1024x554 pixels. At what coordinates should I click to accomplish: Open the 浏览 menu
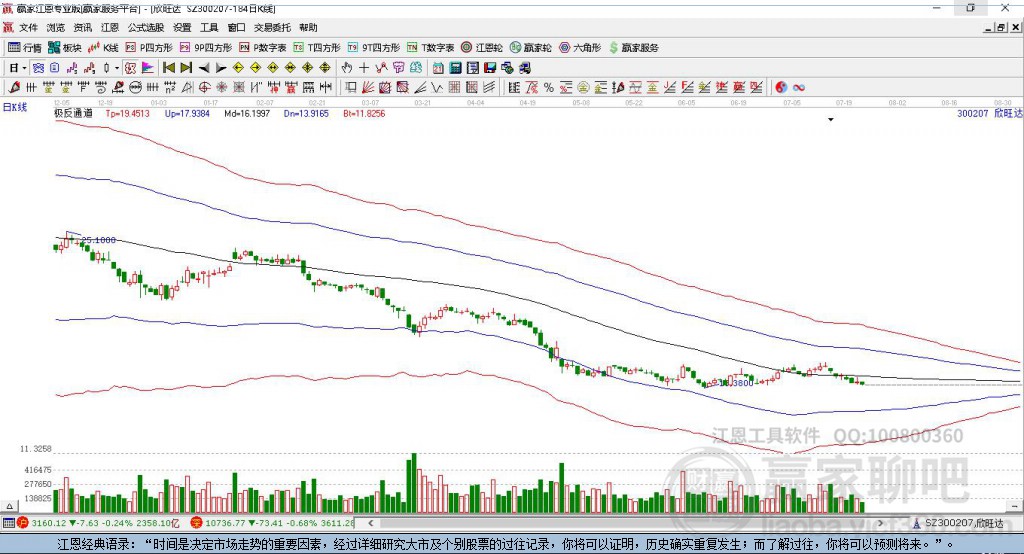[x=56, y=27]
